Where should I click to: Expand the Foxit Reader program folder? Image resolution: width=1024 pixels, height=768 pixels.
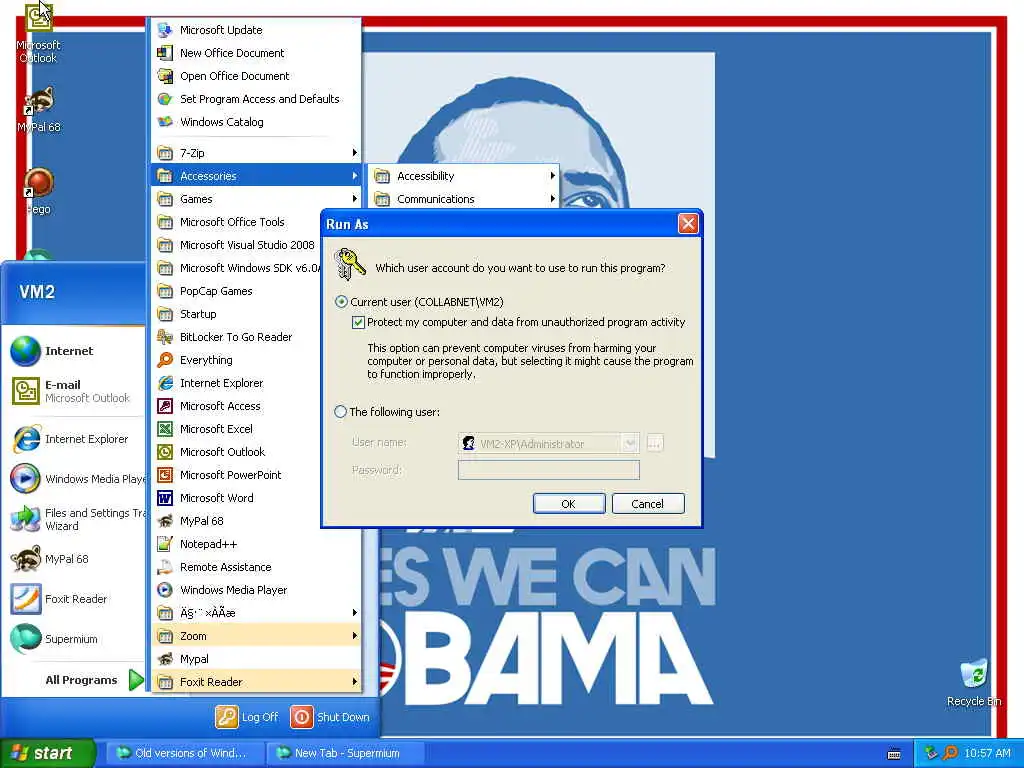point(257,682)
